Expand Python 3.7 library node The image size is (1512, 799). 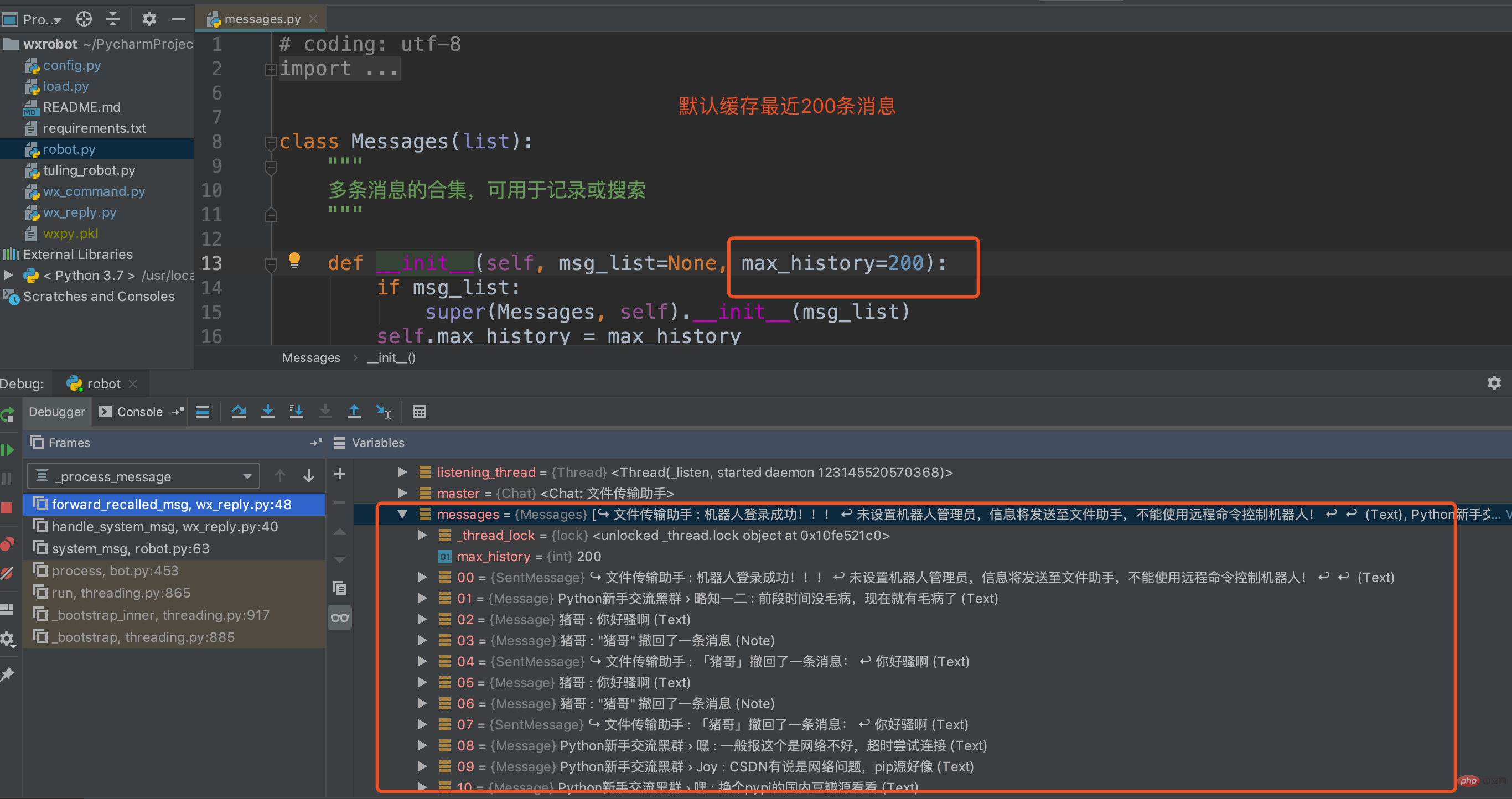click(x=9, y=274)
